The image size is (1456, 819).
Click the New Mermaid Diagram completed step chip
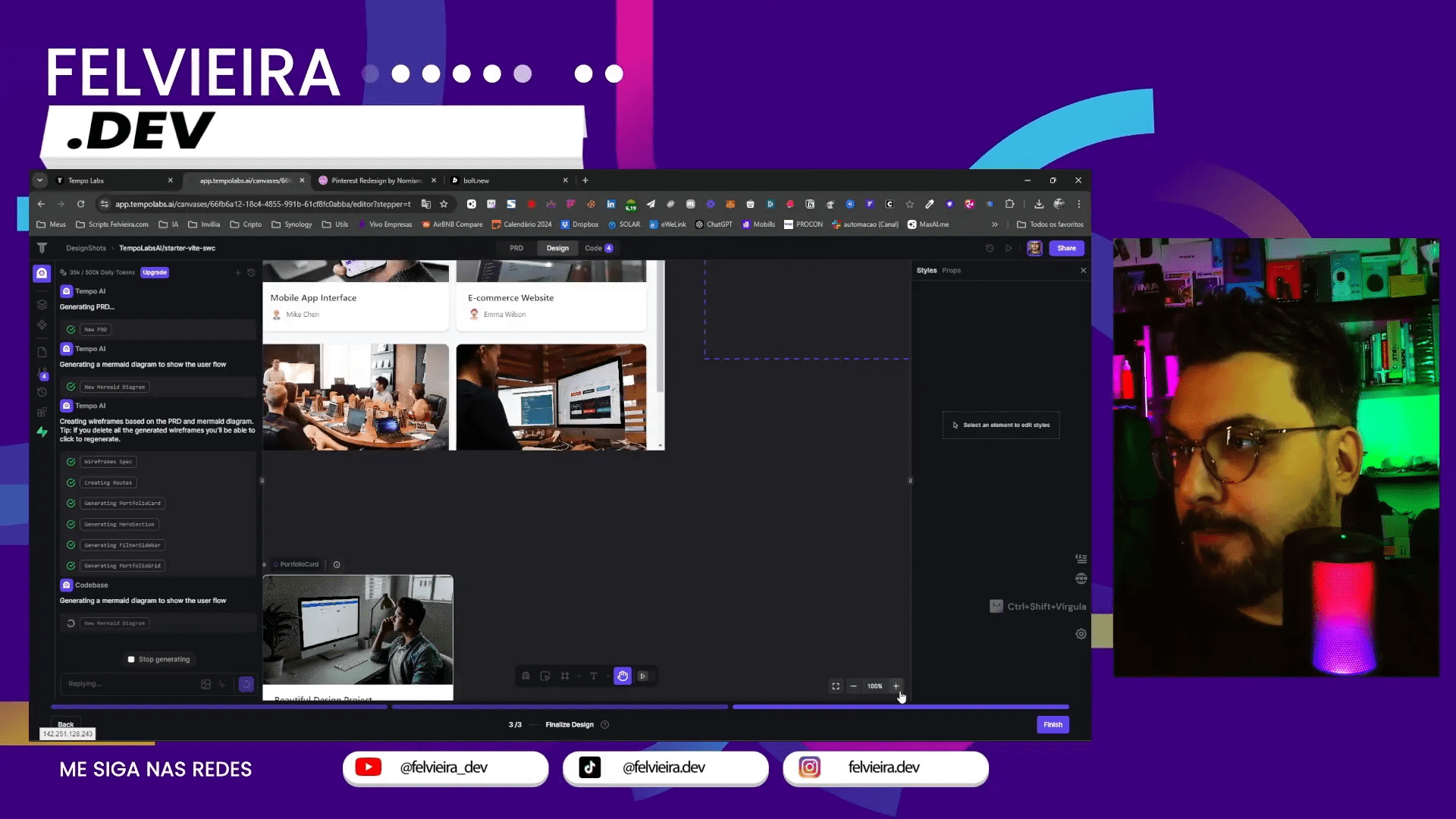pos(115,387)
